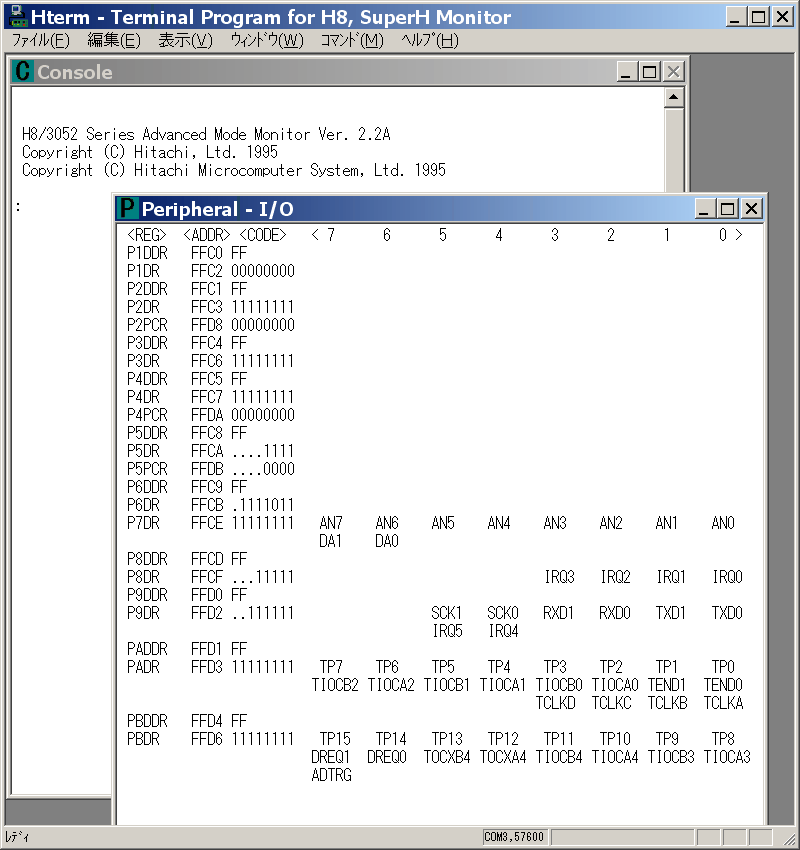This screenshot has height=850, width=800.
Task: Select the P1DR register row
Action: [211, 271]
